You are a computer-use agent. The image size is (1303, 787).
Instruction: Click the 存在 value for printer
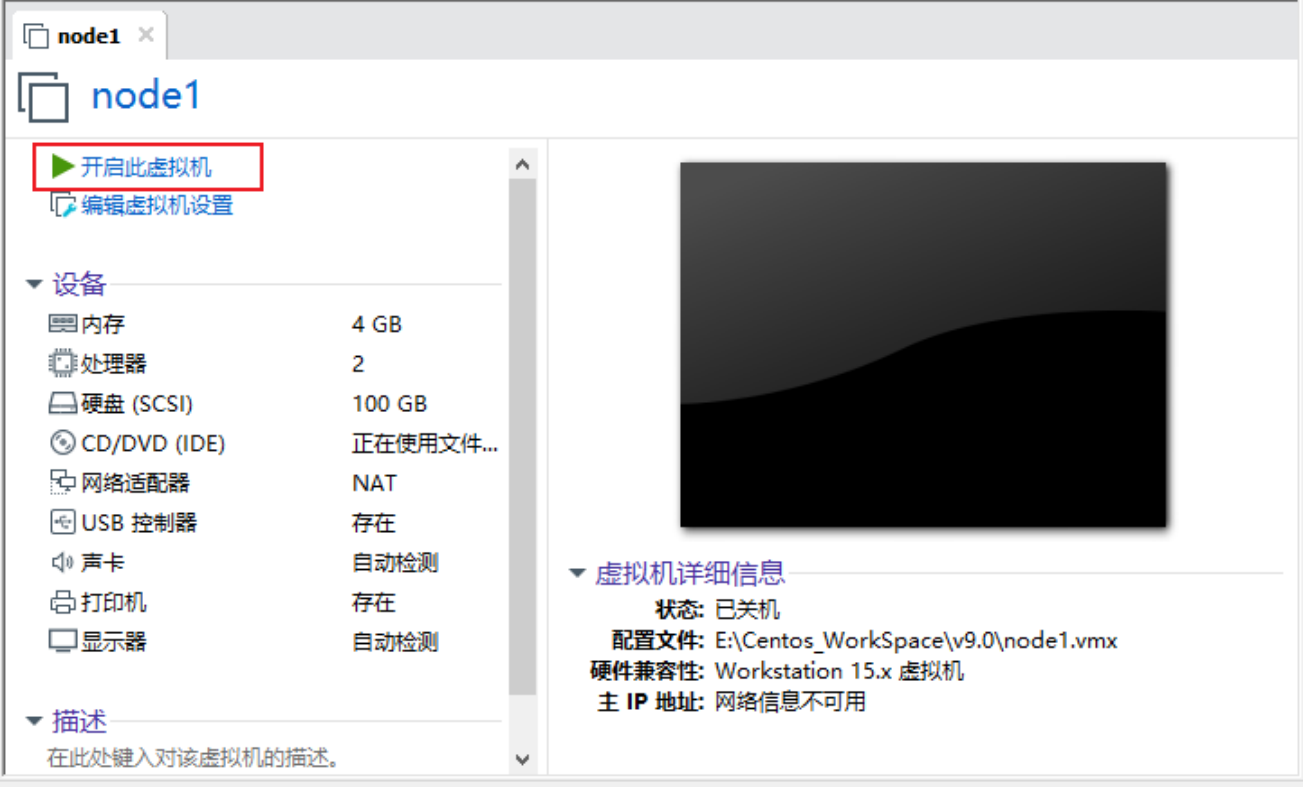pos(374,602)
